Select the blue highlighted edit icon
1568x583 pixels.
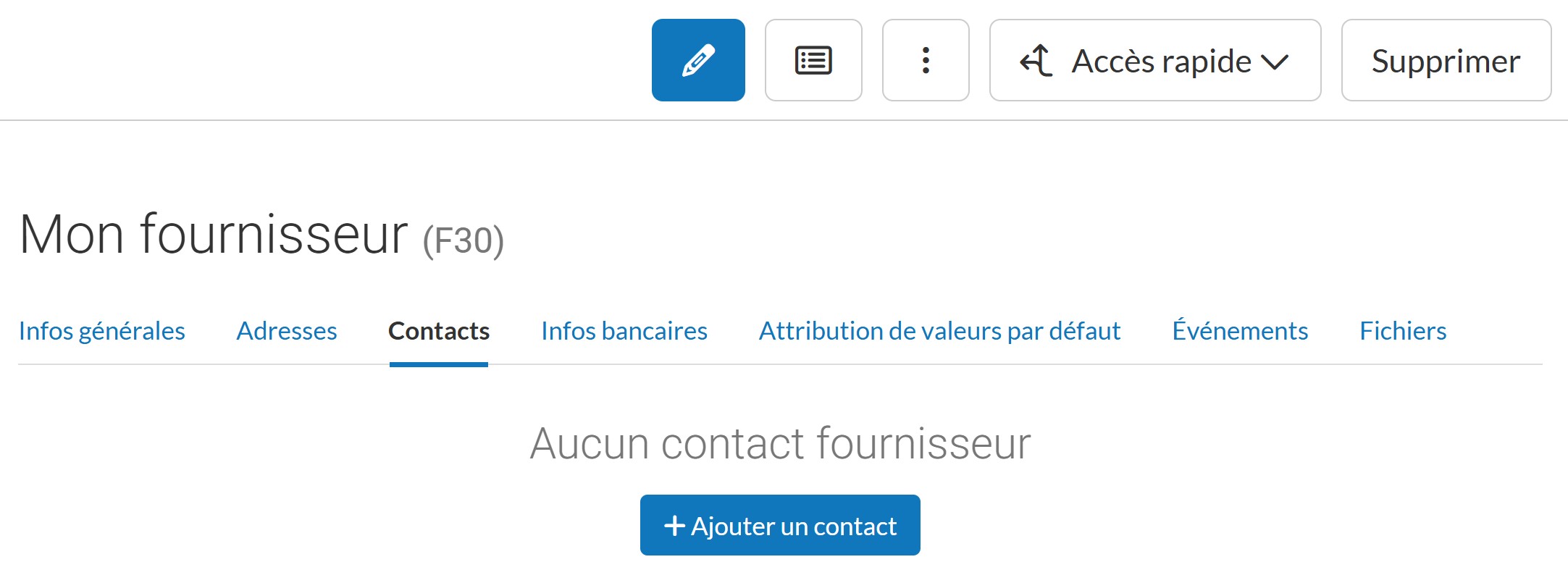[697, 60]
